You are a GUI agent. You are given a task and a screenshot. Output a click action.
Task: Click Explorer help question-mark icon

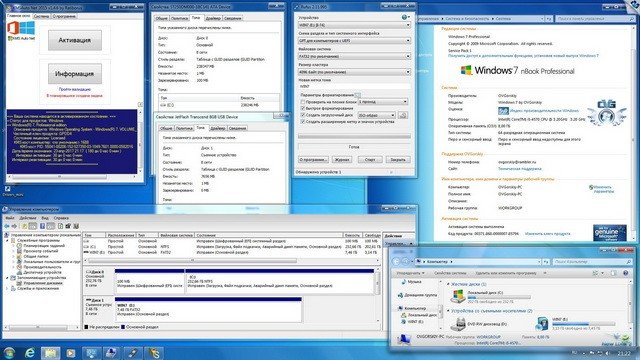[626, 273]
